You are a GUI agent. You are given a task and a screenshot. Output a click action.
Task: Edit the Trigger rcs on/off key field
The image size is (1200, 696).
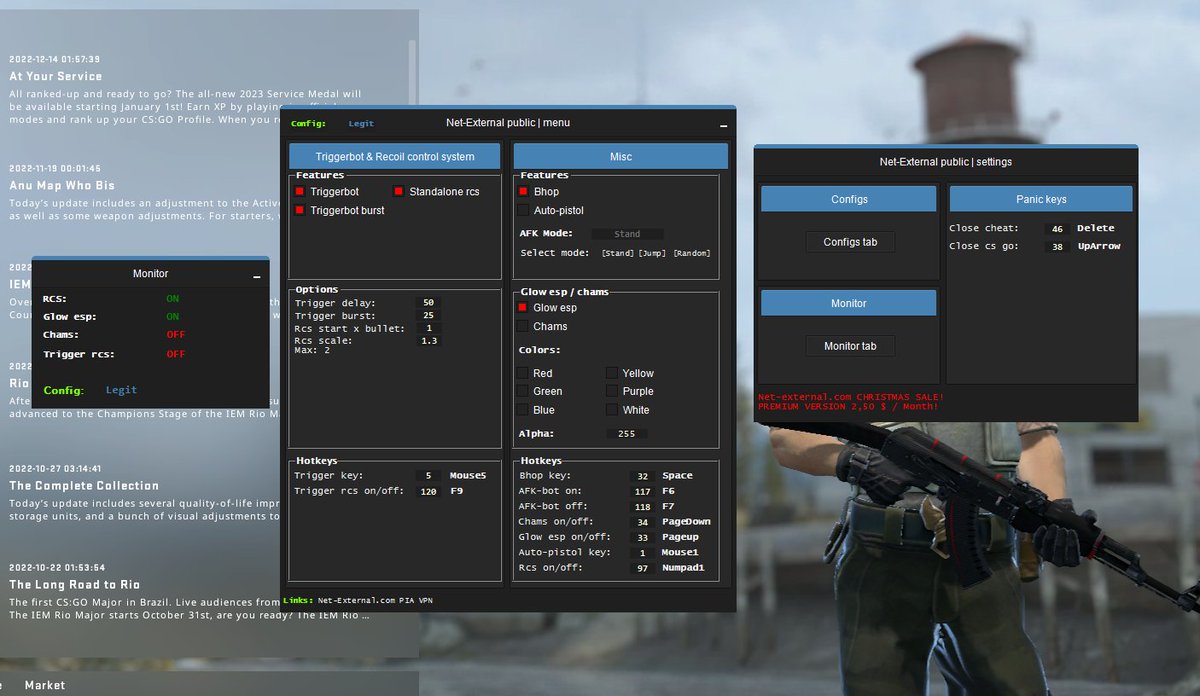(428, 492)
